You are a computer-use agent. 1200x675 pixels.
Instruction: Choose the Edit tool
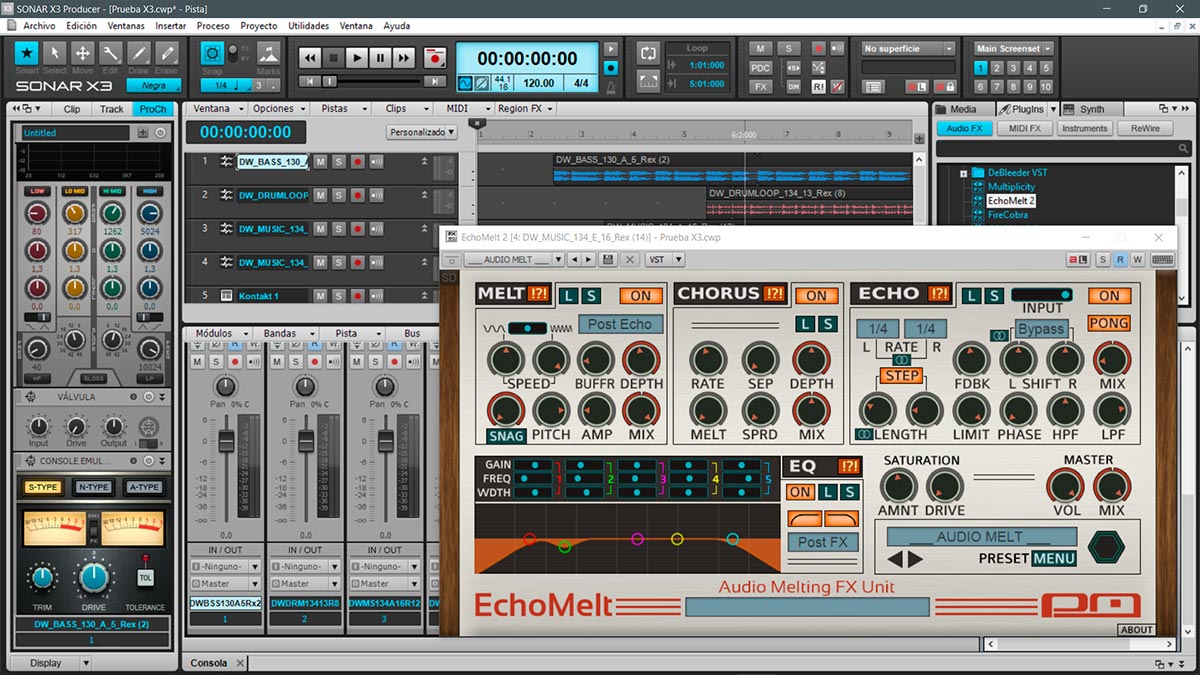coord(111,52)
